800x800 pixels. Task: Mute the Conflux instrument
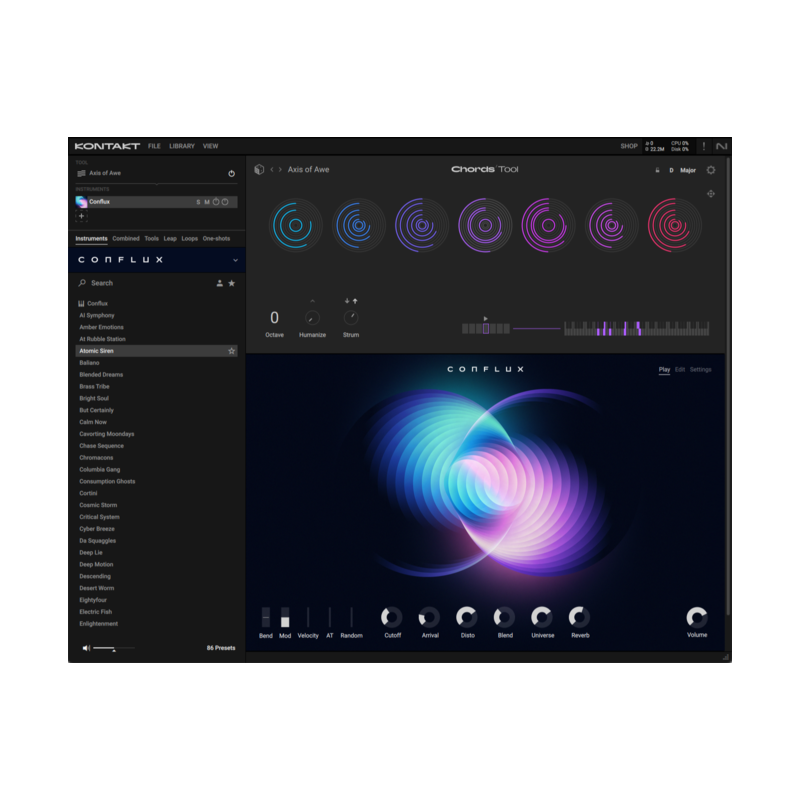(207, 202)
